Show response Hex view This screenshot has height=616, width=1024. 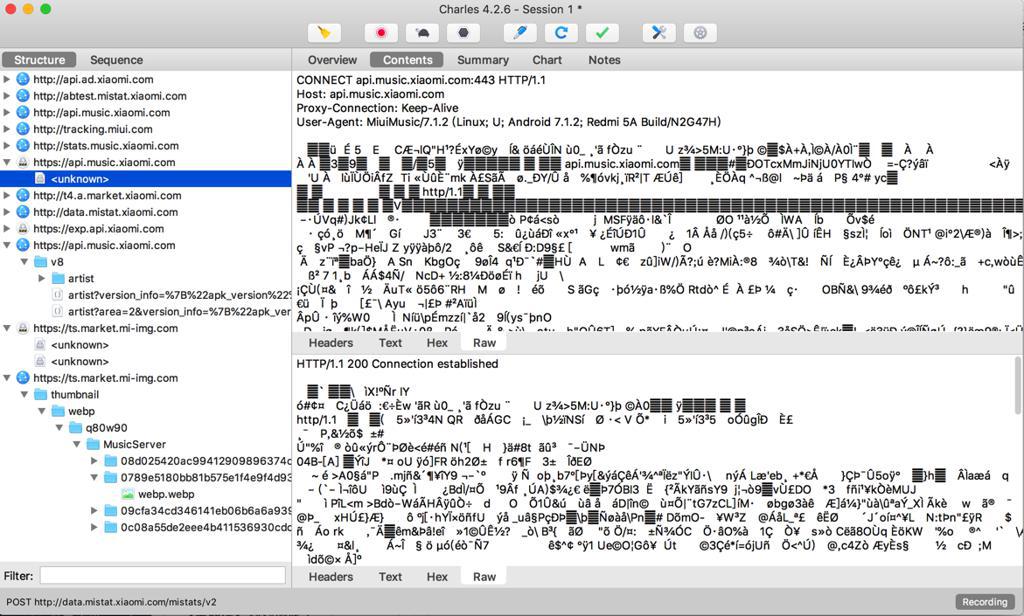click(437, 577)
